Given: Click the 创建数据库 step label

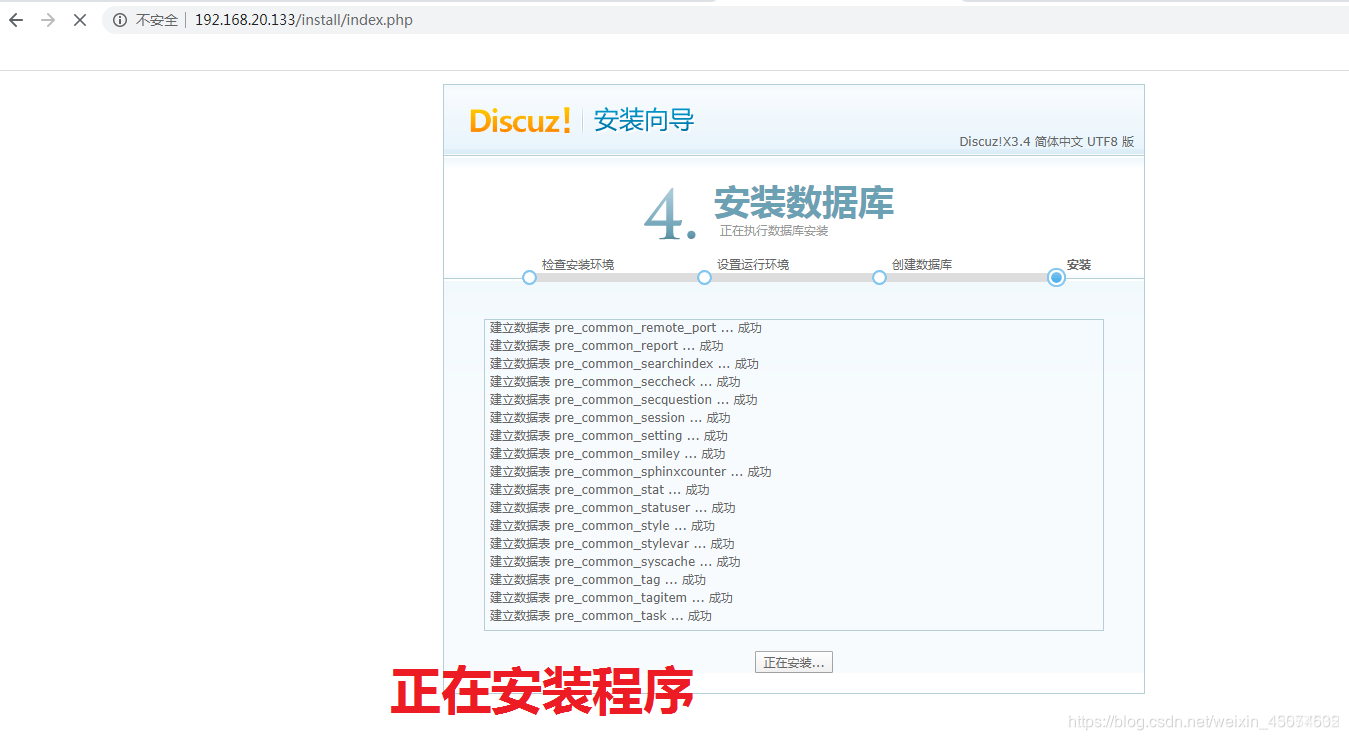Looking at the screenshot, I should tap(922, 265).
